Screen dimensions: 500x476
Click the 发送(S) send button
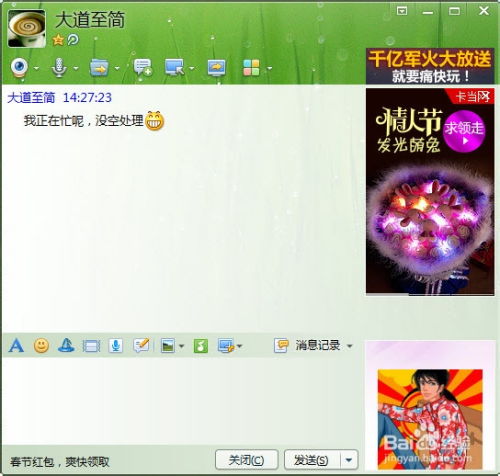[312, 460]
